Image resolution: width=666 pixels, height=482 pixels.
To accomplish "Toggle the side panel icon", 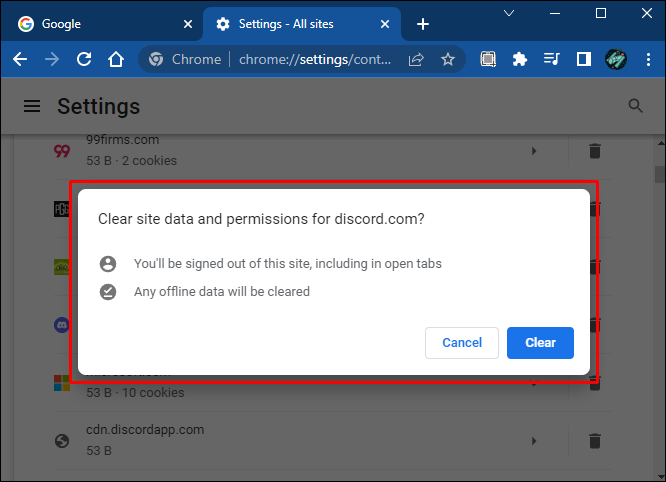I will [x=584, y=59].
